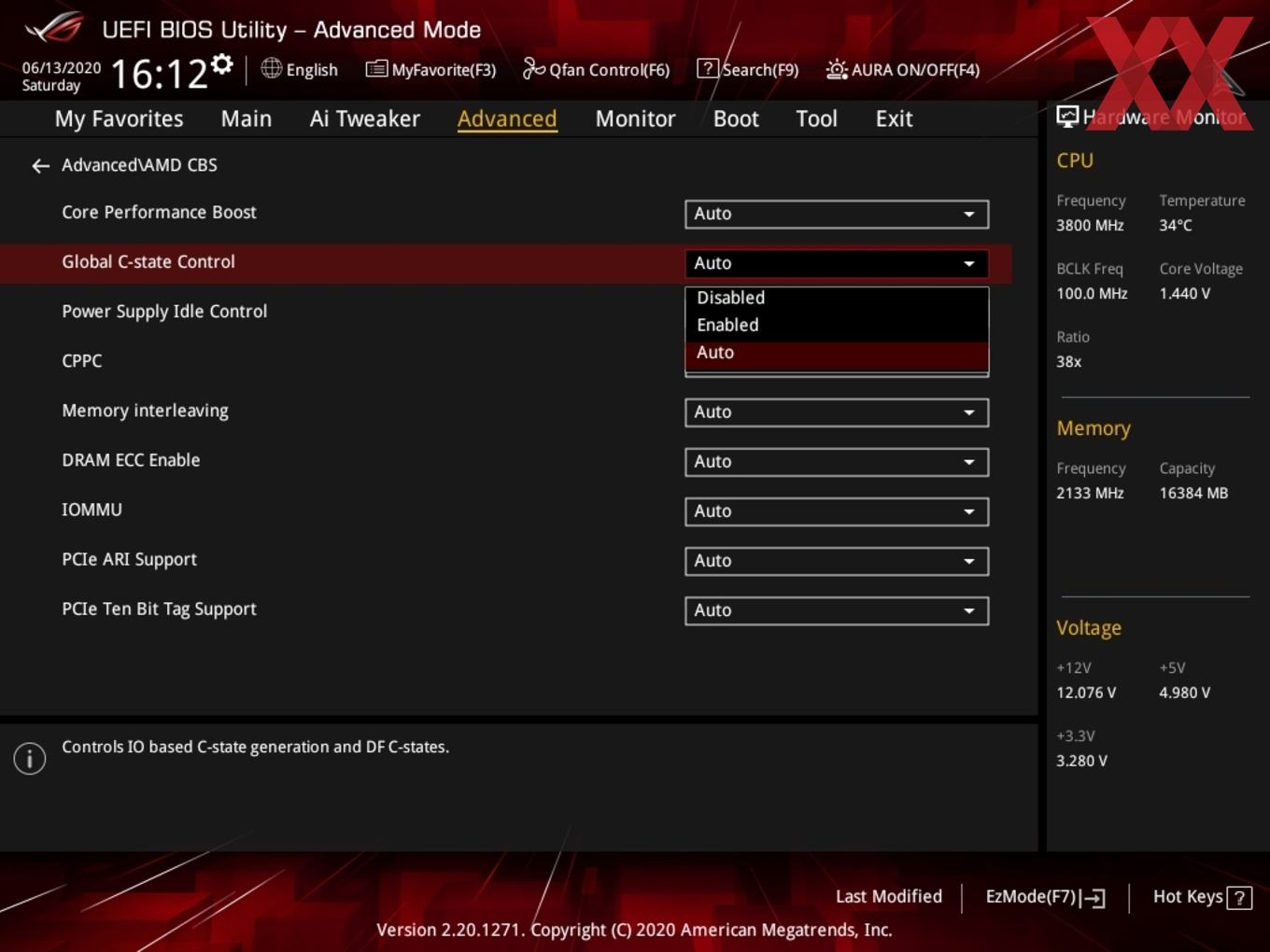Click the Qfan Control(F6) label

tap(609, 70)
